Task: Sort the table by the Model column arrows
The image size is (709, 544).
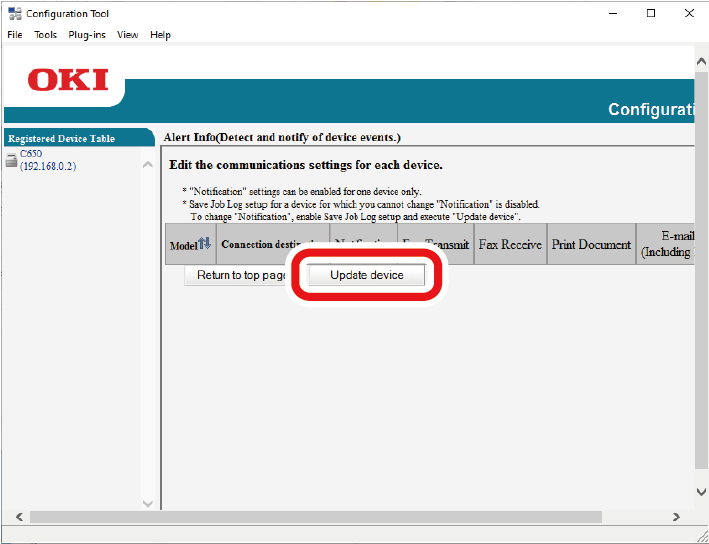Action: point(204,244)
